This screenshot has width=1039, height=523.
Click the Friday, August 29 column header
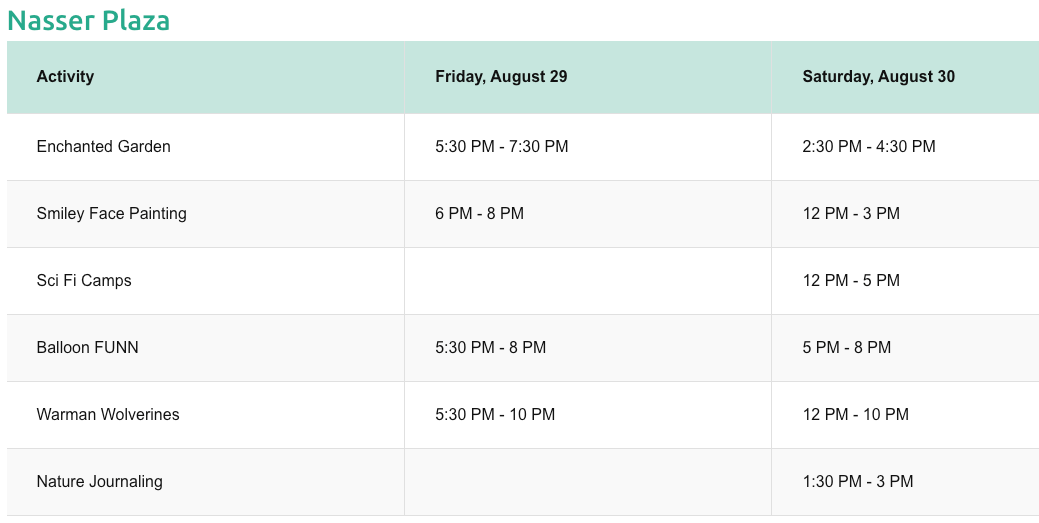click(x=501, y=77)
